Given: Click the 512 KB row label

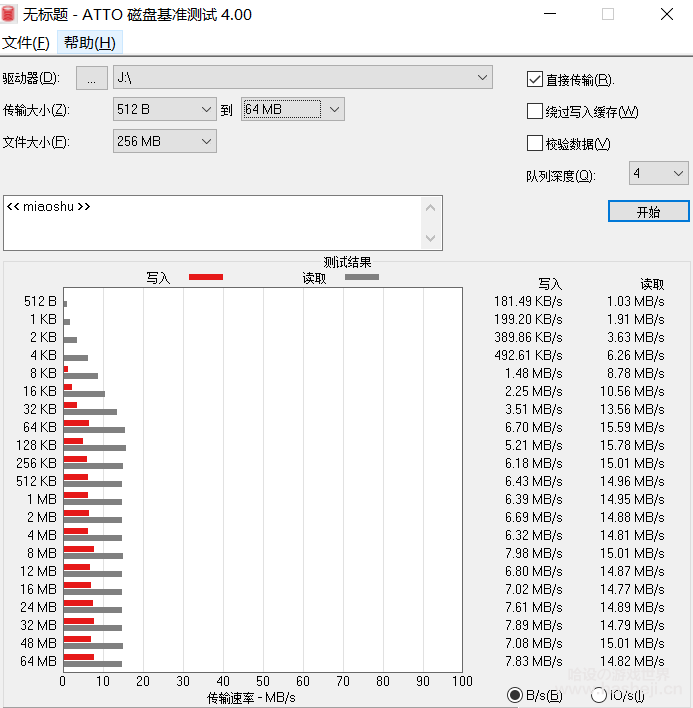Looking at the screenshot, I should [37, 481].
